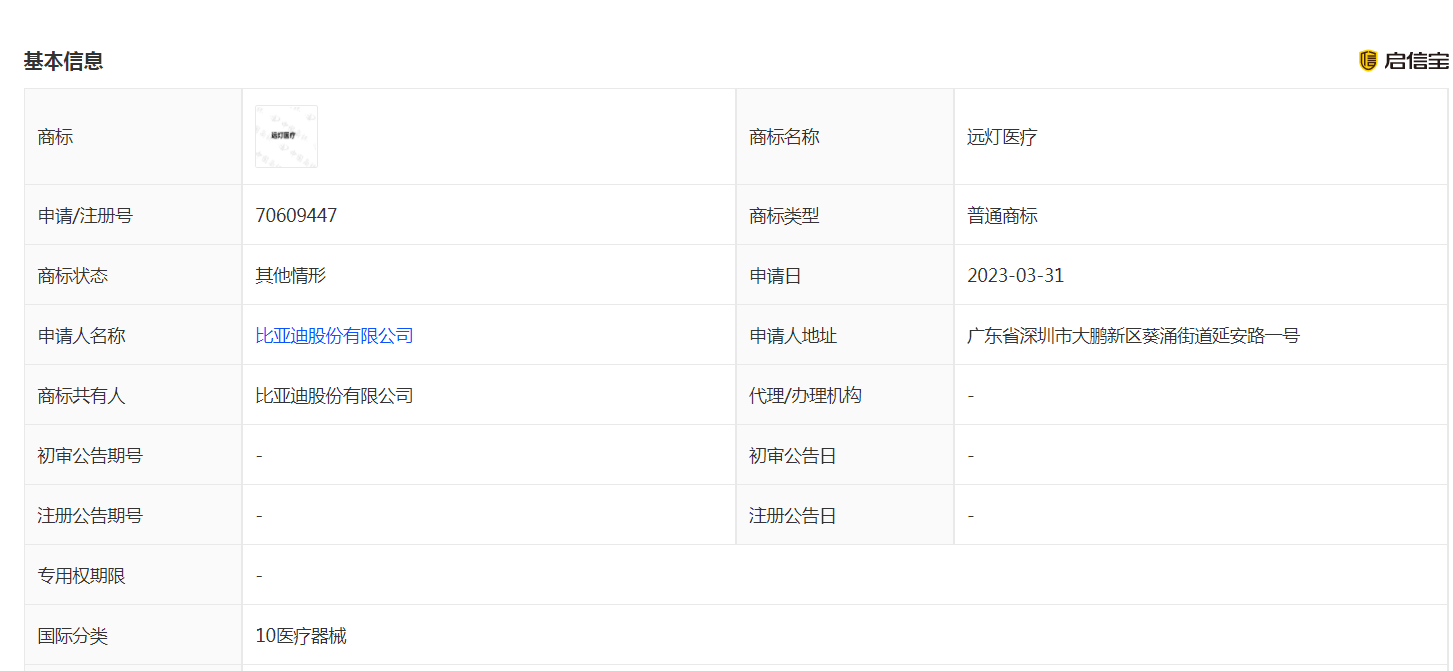
Task: Select the 基本信息 section heading
Action: [64, 61]
